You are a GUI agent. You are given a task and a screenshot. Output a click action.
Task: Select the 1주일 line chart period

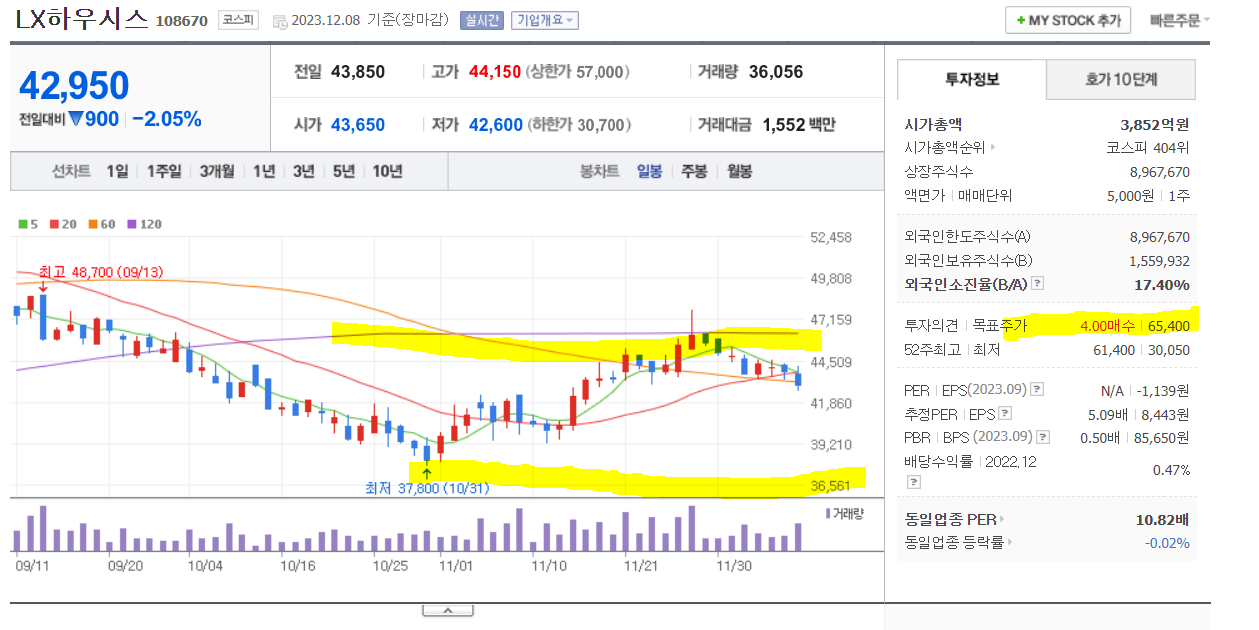tap(164, 171)
